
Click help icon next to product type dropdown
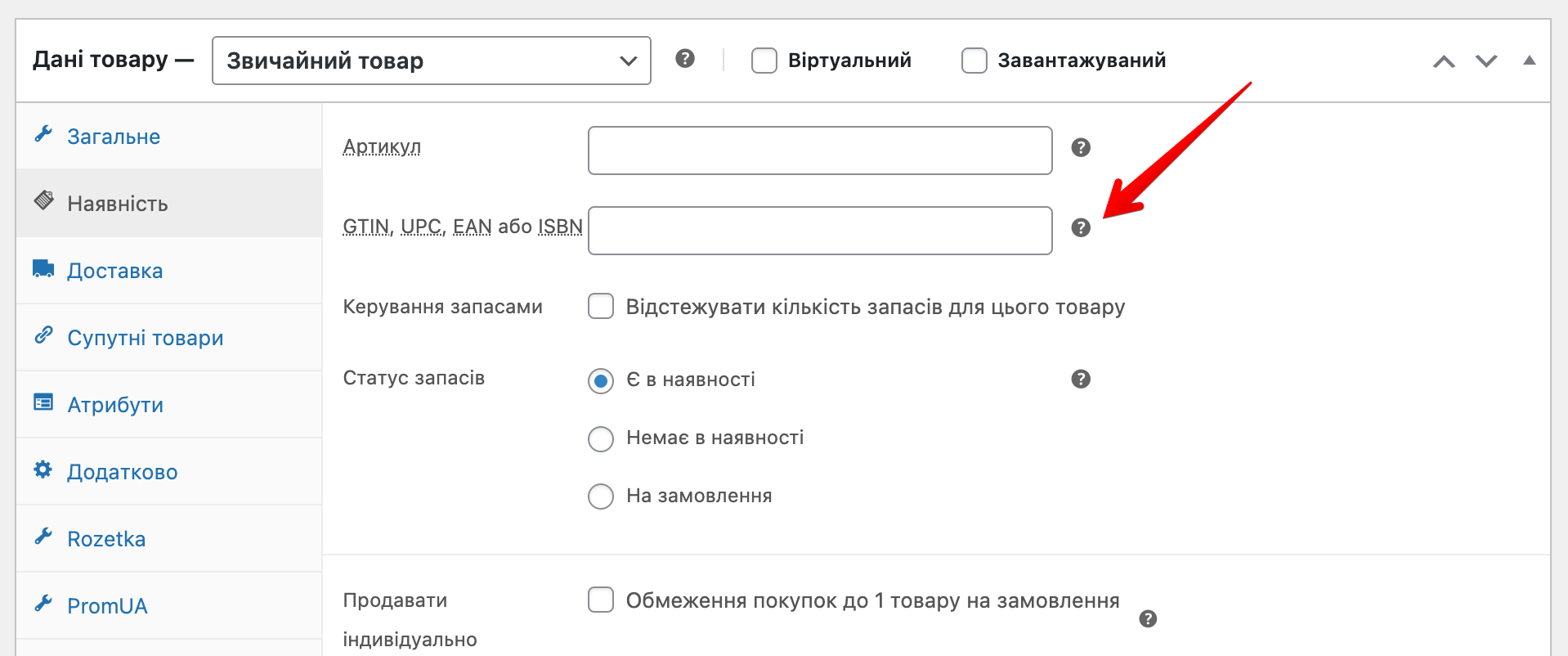tap(685, 59)
